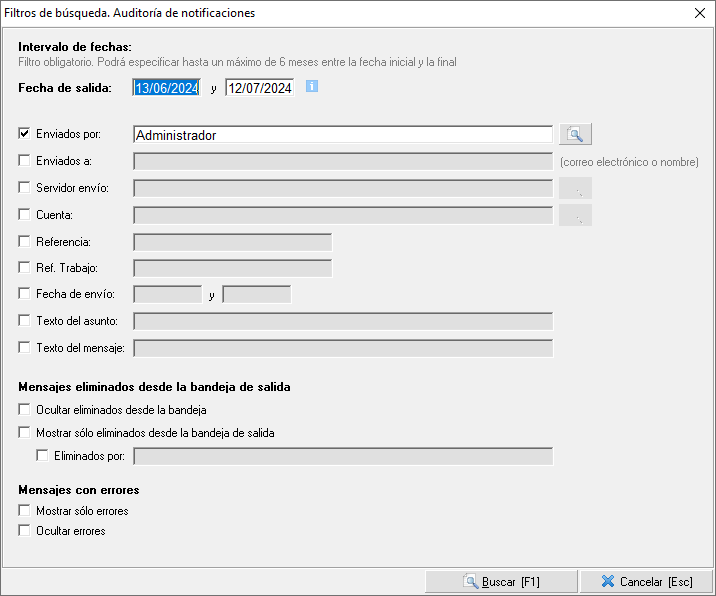Enable 'Ocultar eliminados desde la bandeja'
The height and width of the screenshot is (596, 716).
point(25,410)
